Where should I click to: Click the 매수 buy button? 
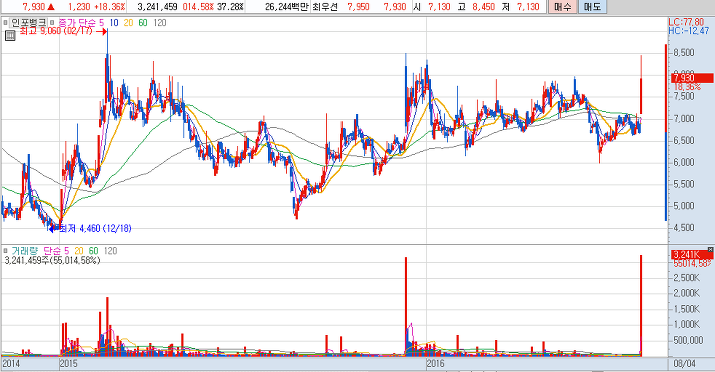[x=562, y=7]
